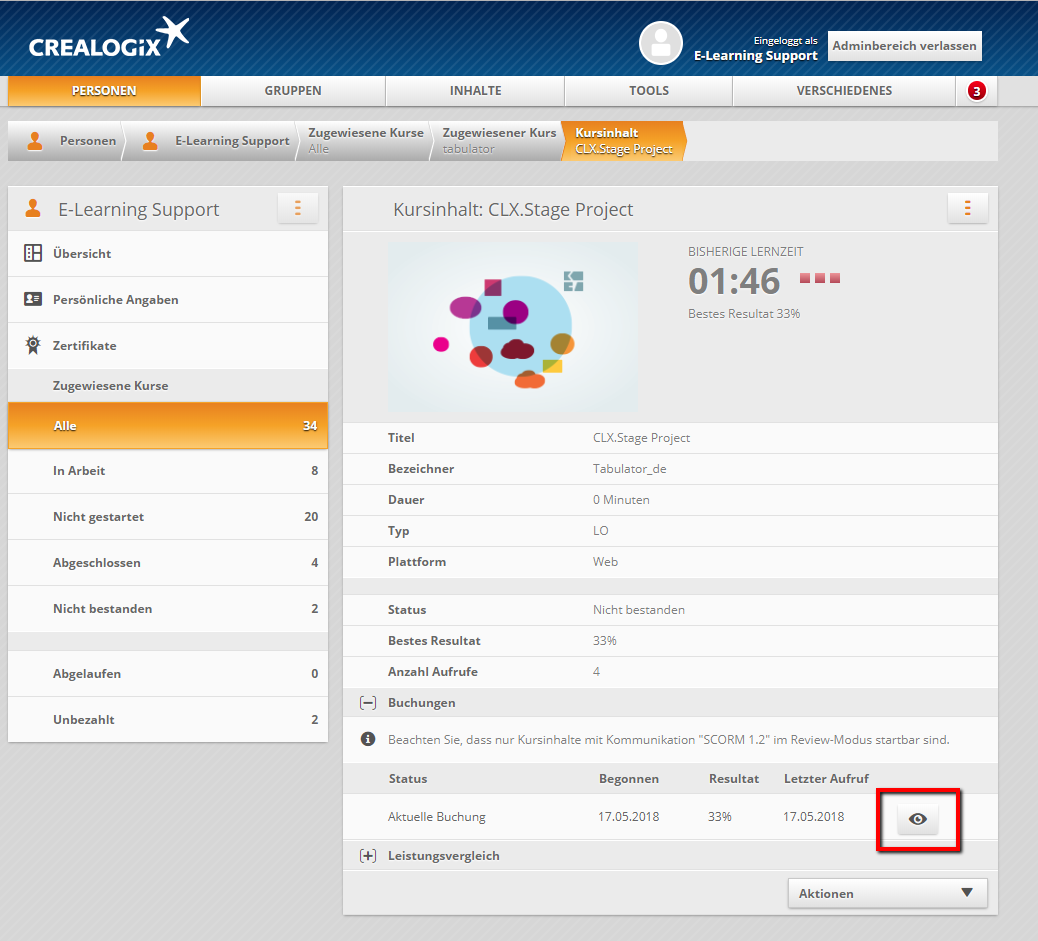The height and width of the screenshot is (941, 1038).
Task: Click Adminbereich verlassen button
Action: 904,46
